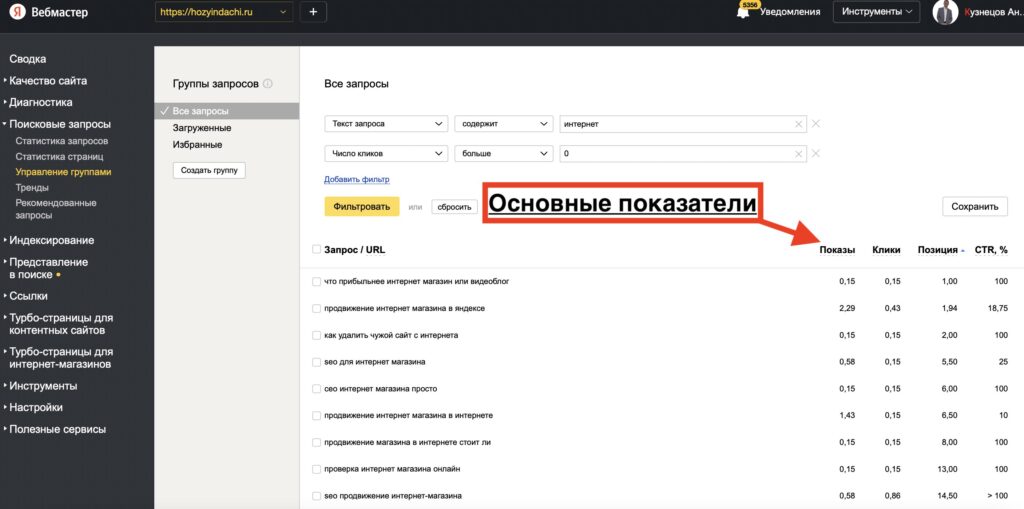This screenshot has height=509, width=1024.
Task: Expand Диагностика sidebar section
Action: click(x=40, y=103)
